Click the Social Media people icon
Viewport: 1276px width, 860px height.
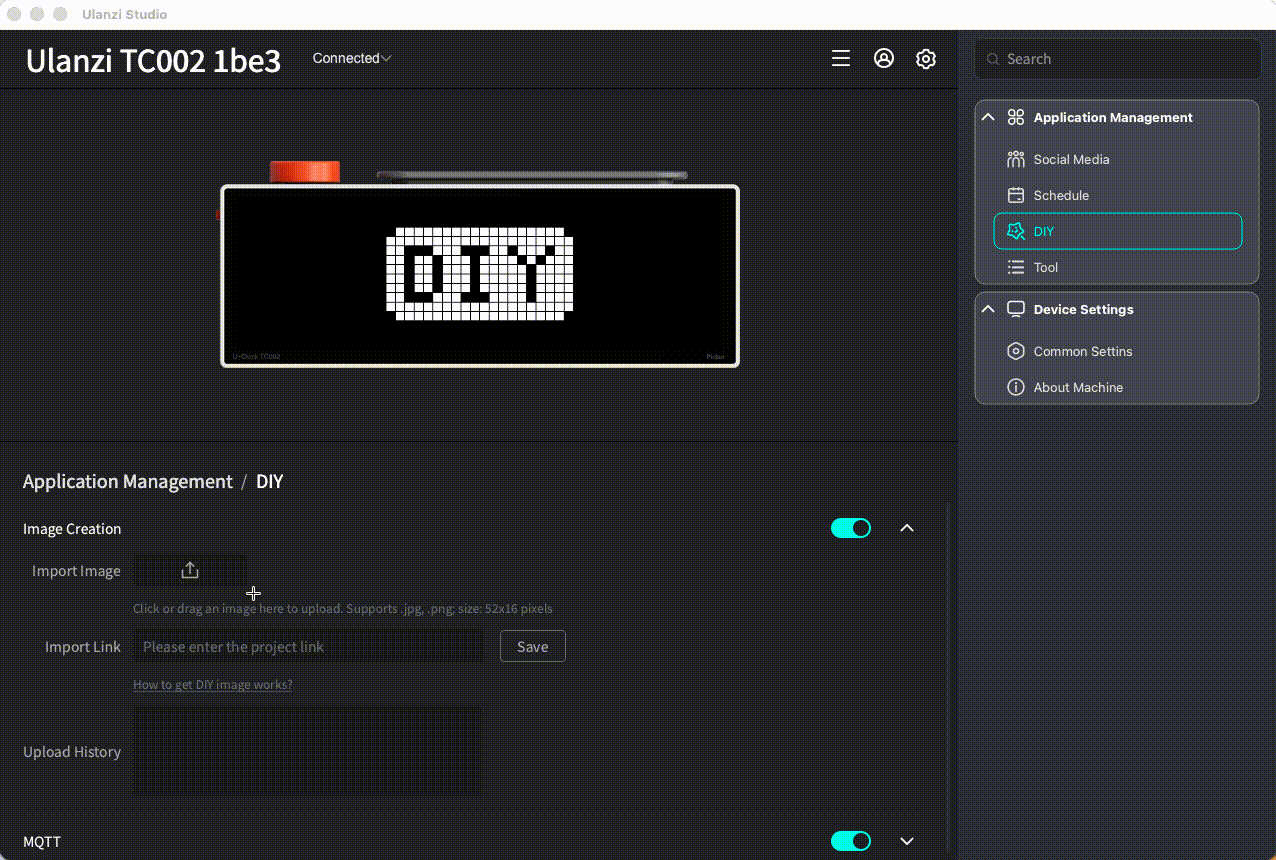coord(1016,159)
